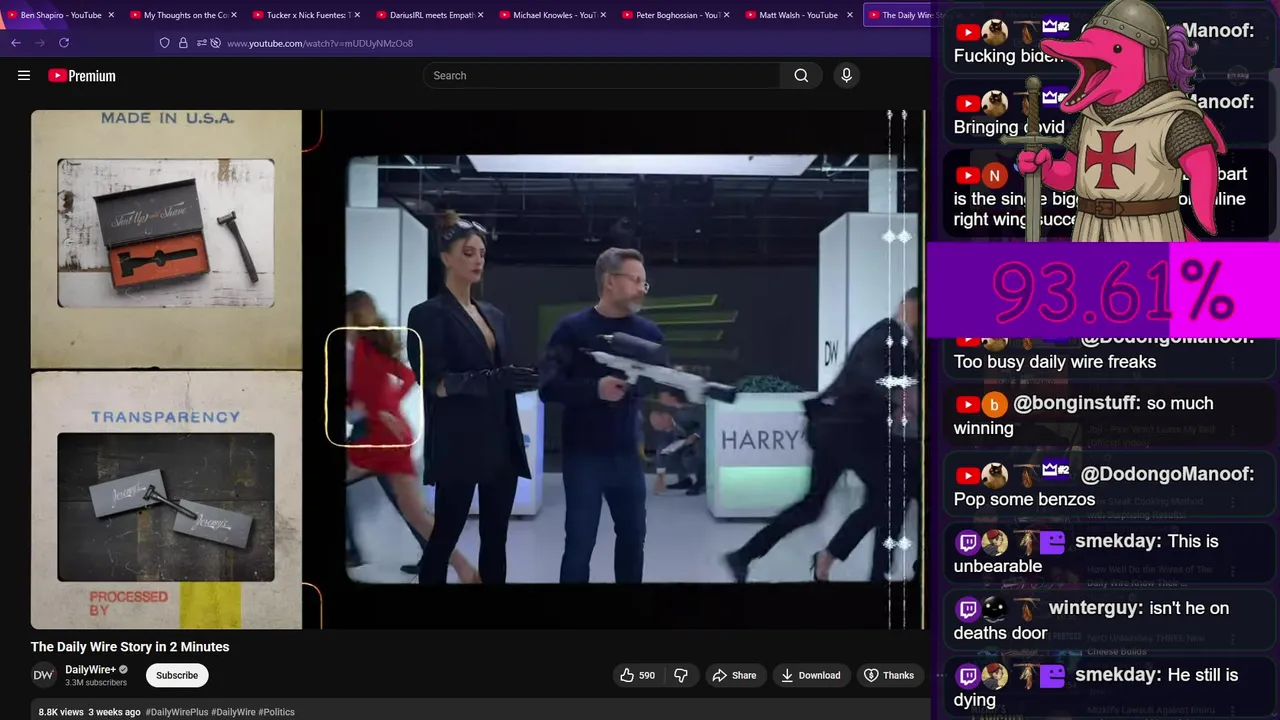This screenshot has width=1280, height=720.
Task: Share the video via Share button
Action: point(734,675)
